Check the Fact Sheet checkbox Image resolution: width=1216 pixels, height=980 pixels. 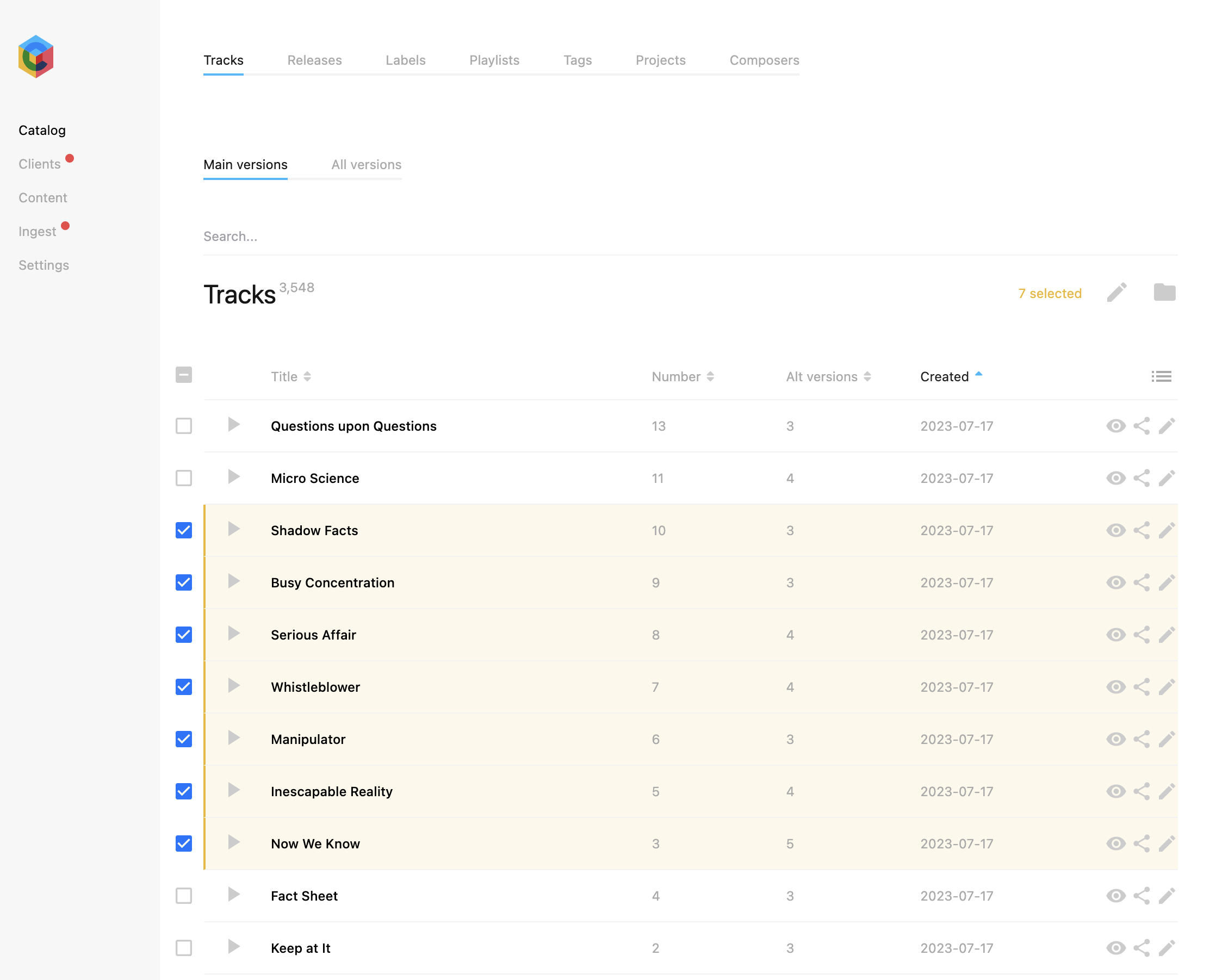(x=183, y=896)
